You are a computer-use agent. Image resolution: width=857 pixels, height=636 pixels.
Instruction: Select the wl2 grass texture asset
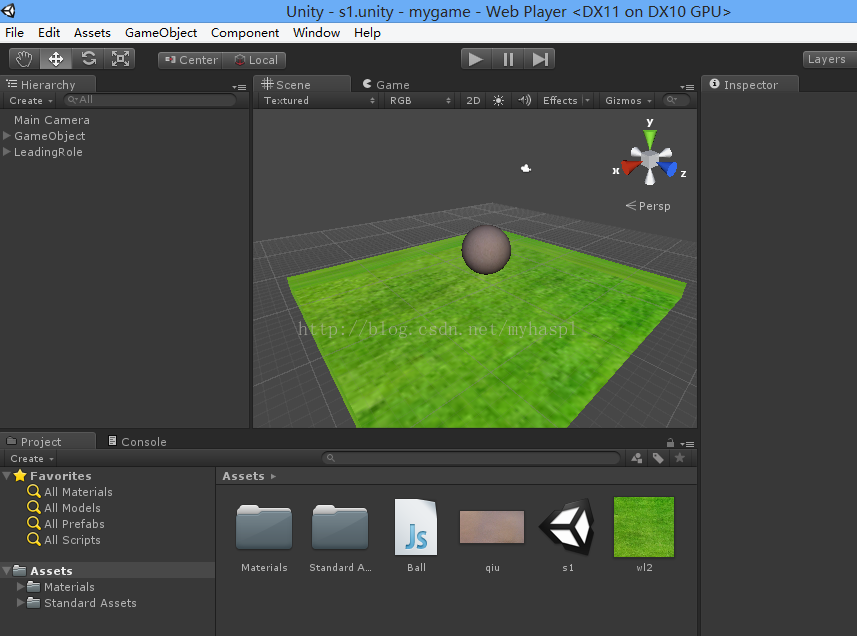point(644,535)
